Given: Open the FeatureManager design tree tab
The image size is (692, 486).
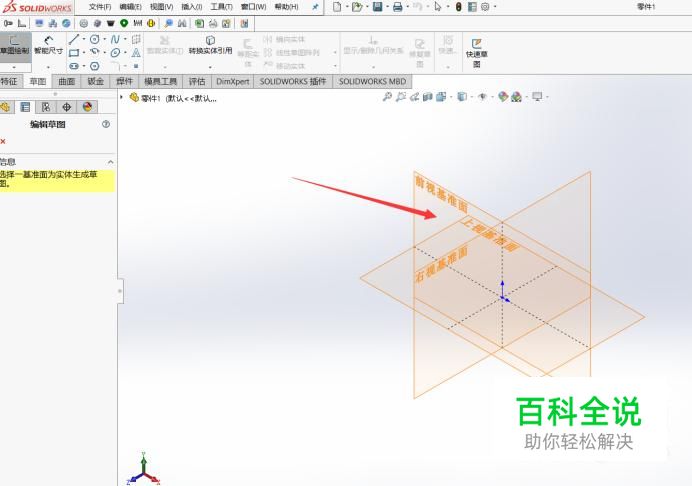Looking at the screenshot, I should point(5,107).
